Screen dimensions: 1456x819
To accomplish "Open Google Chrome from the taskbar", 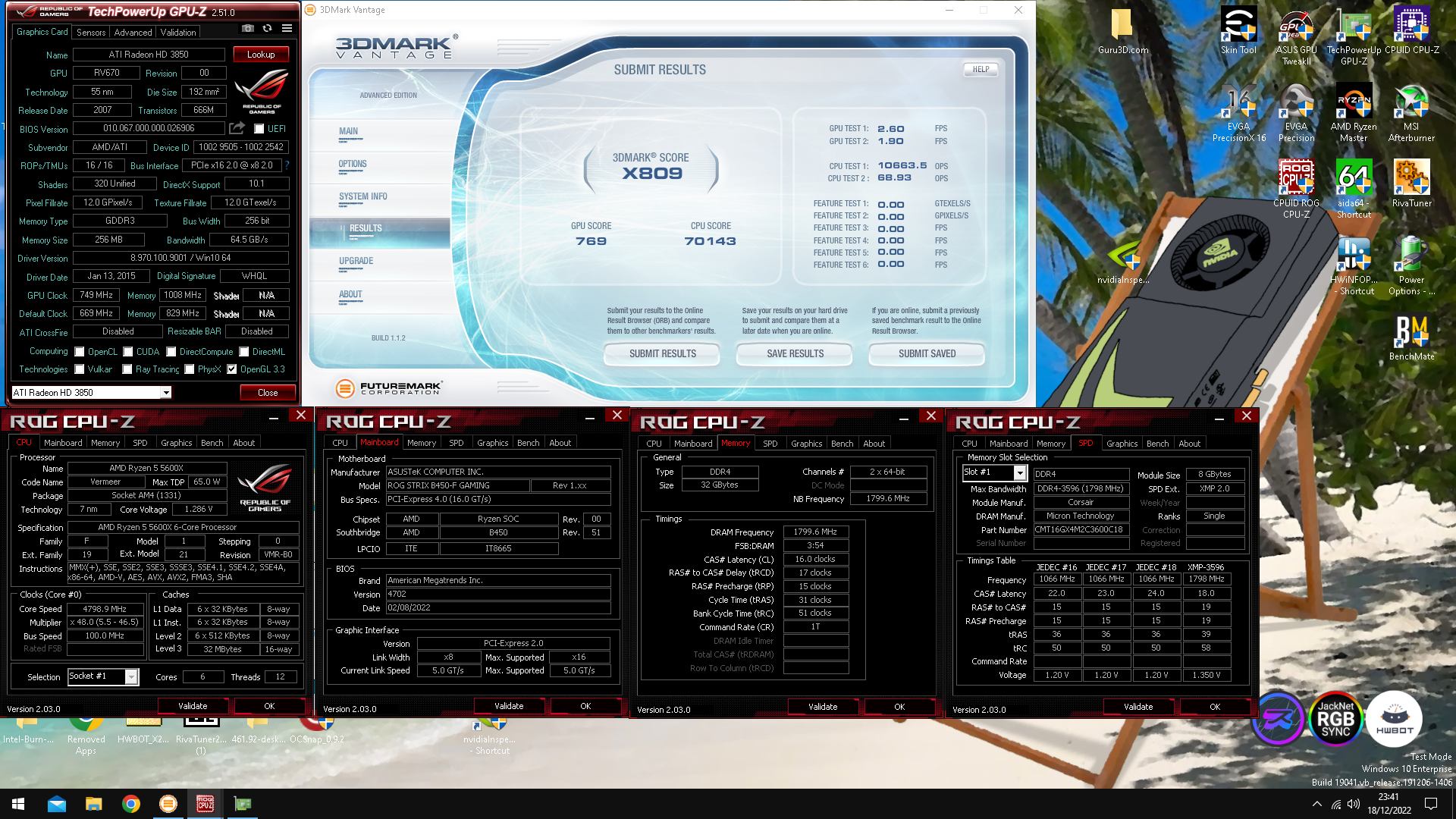I will click(130, 804).
